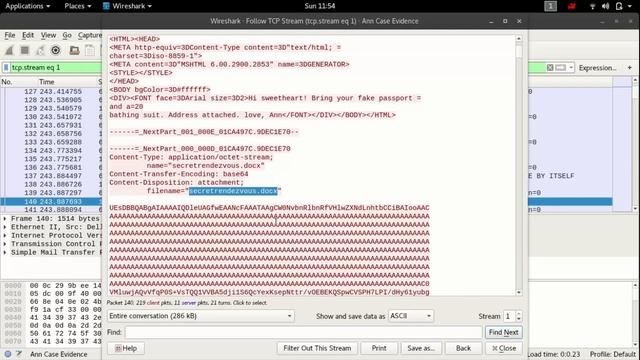Click 'Content-Transfer-Encoding: base64' line

point(179,174)
